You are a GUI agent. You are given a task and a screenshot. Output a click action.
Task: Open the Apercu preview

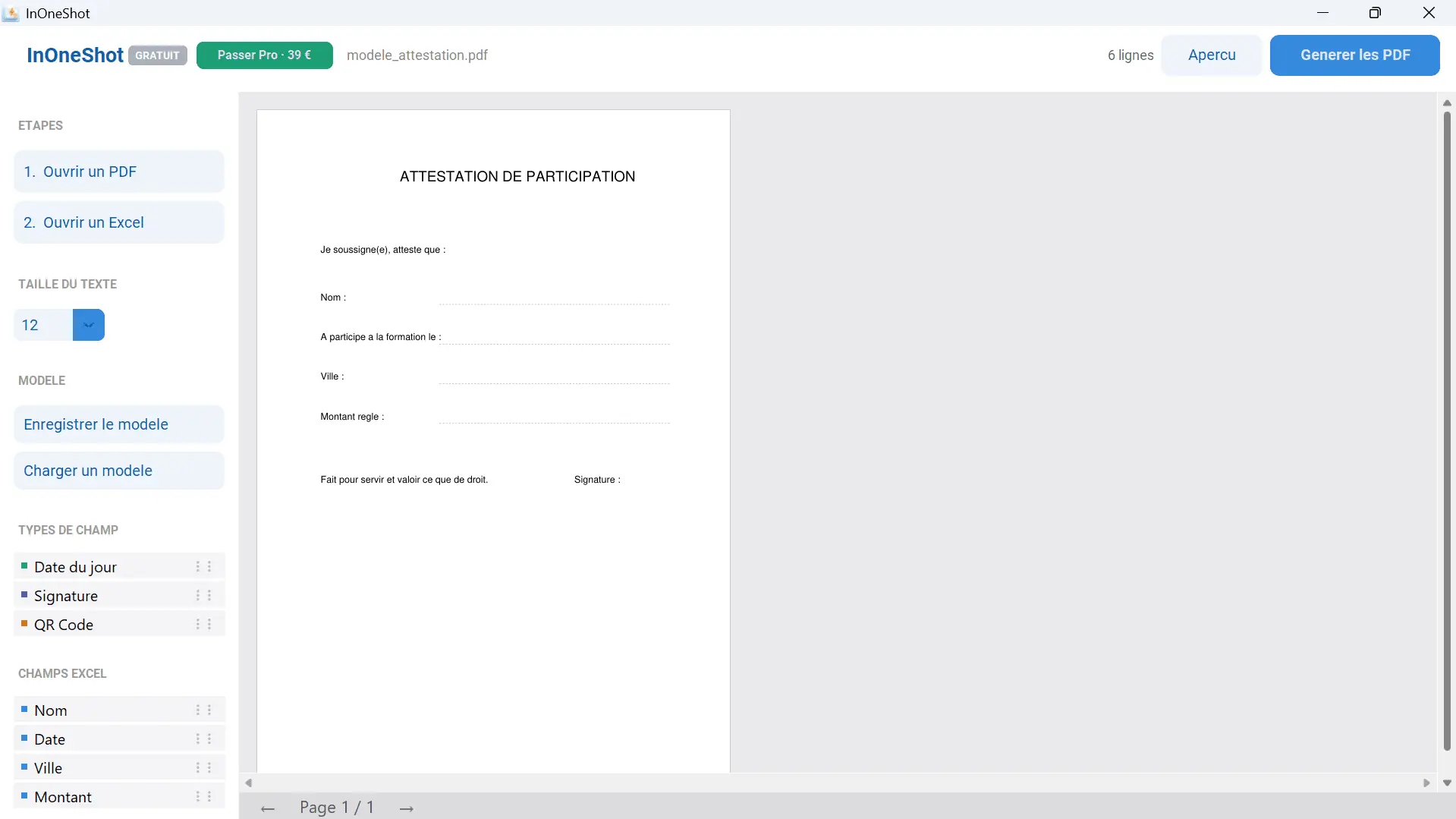(x=1212, y=55)
